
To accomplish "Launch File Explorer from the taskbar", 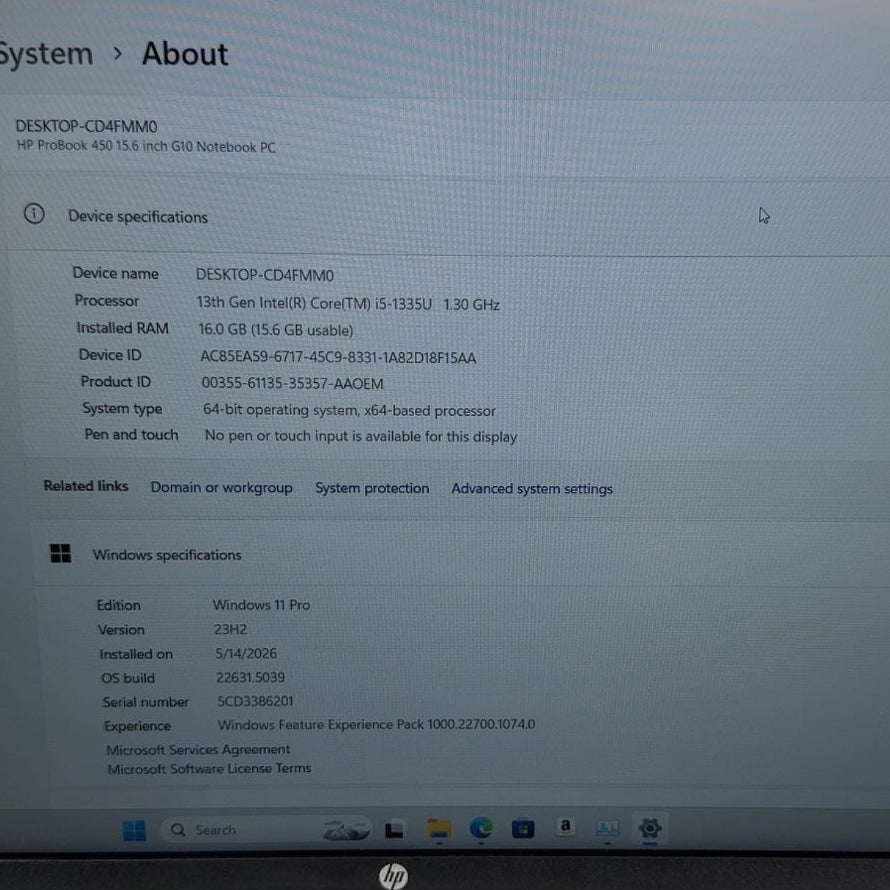I will pos(439,830).
